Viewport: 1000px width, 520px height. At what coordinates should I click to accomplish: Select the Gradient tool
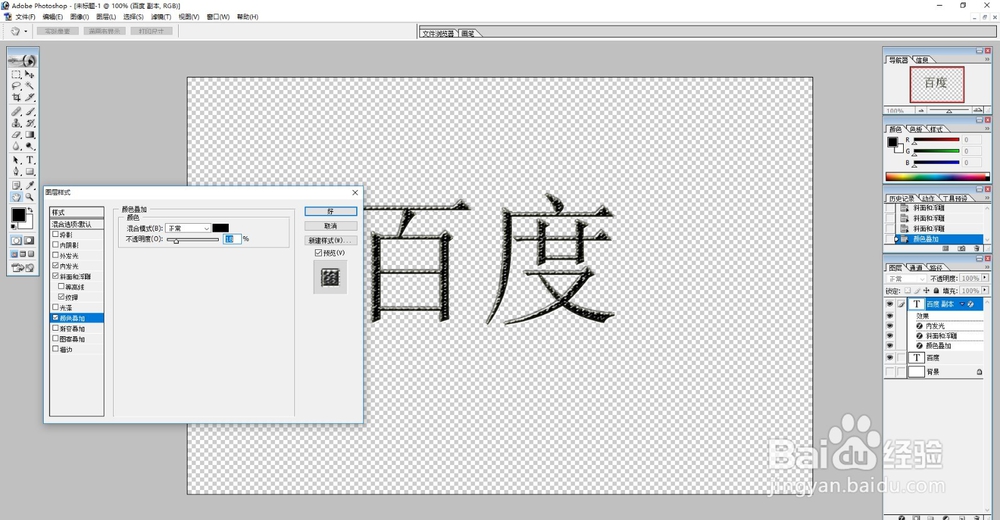point(29,135)
